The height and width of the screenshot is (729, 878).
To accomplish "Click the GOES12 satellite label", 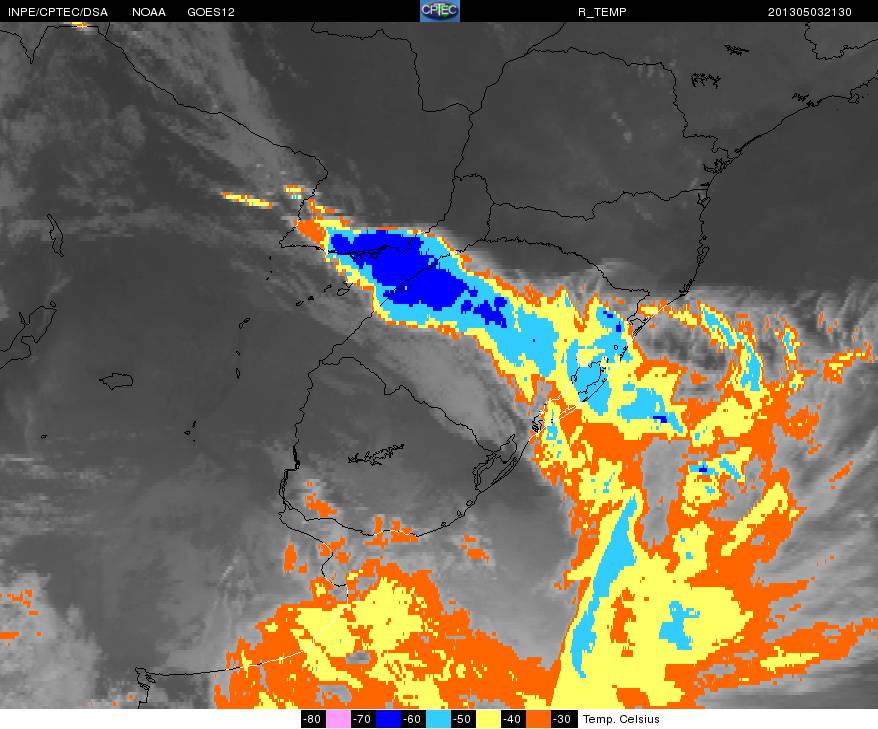I will [211, 12].
